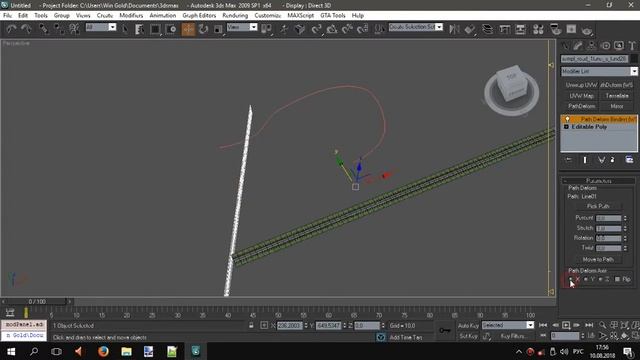Open the Modifiers menu

(131, 16)
